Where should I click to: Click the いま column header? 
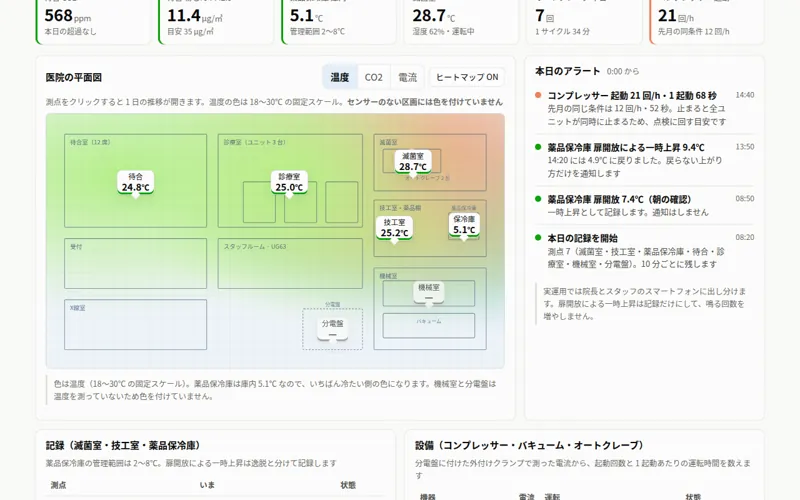click(x=207, y=485)
